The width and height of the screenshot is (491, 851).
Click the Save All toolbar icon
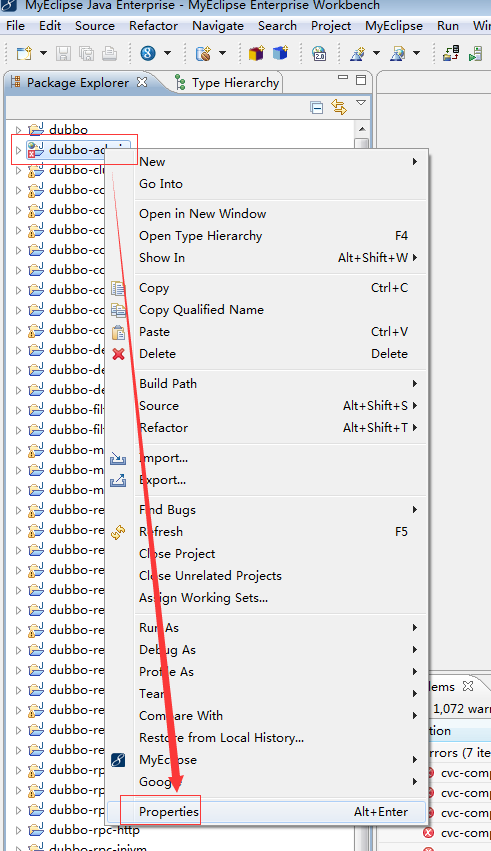pyautogui.click(x=86, y=53)
